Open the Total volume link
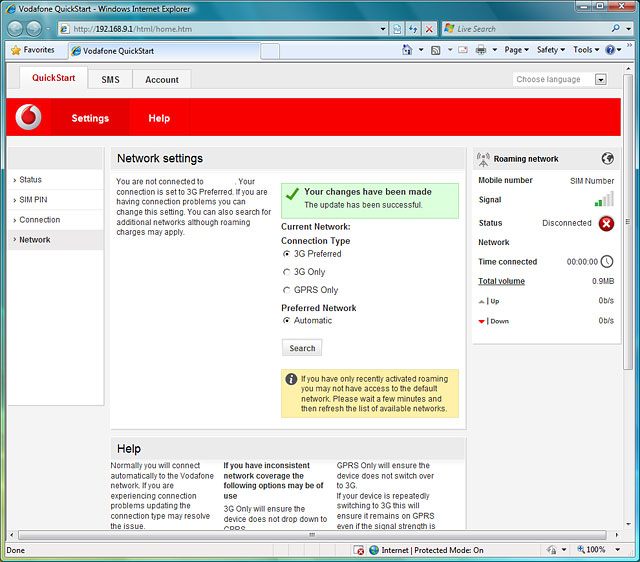Image resolution: width=640 pixels, height=562 pixels. pos(501,281)
